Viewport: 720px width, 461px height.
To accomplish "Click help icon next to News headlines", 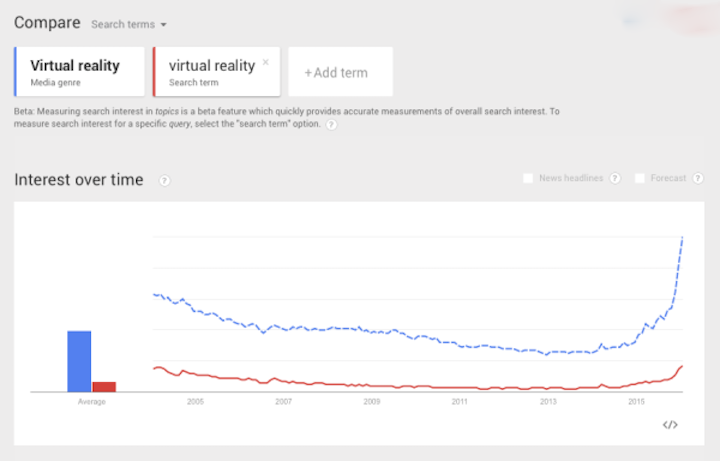I will 615,179.
